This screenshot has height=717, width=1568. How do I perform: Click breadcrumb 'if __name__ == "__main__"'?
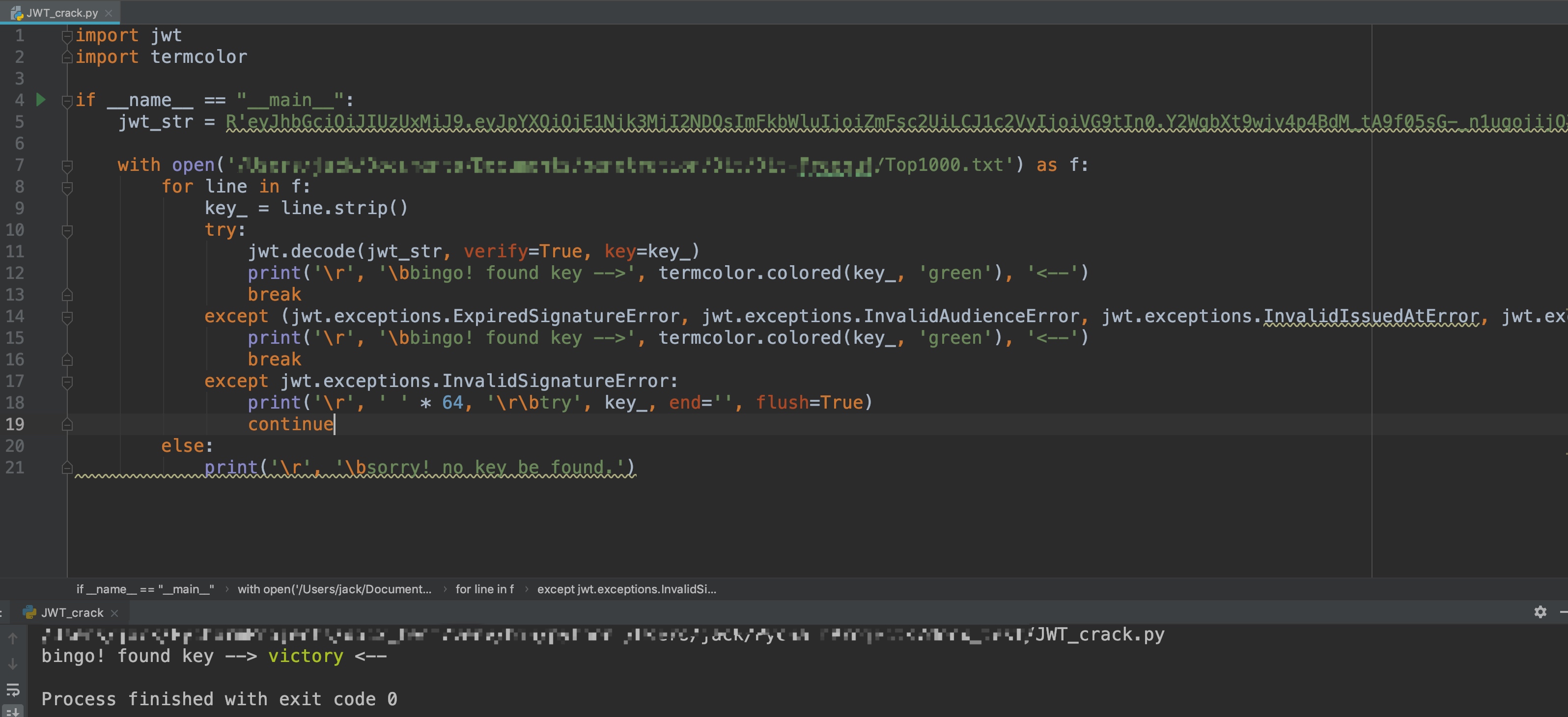click(145, 588)
